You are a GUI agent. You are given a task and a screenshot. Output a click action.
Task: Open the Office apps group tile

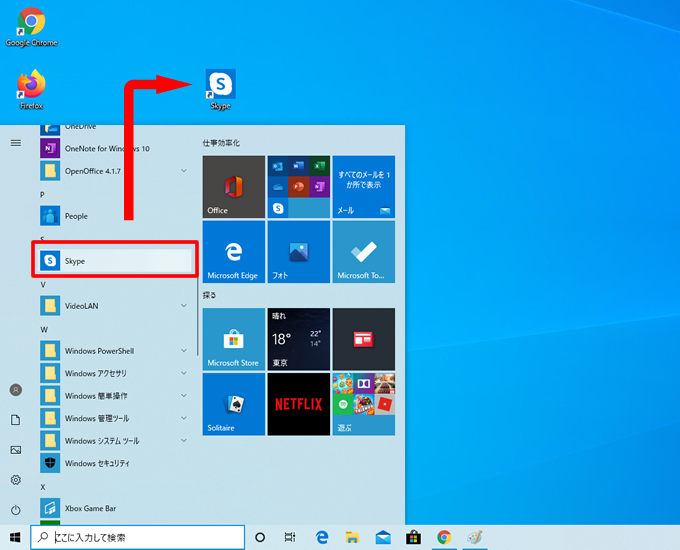[x=299, y=187]
